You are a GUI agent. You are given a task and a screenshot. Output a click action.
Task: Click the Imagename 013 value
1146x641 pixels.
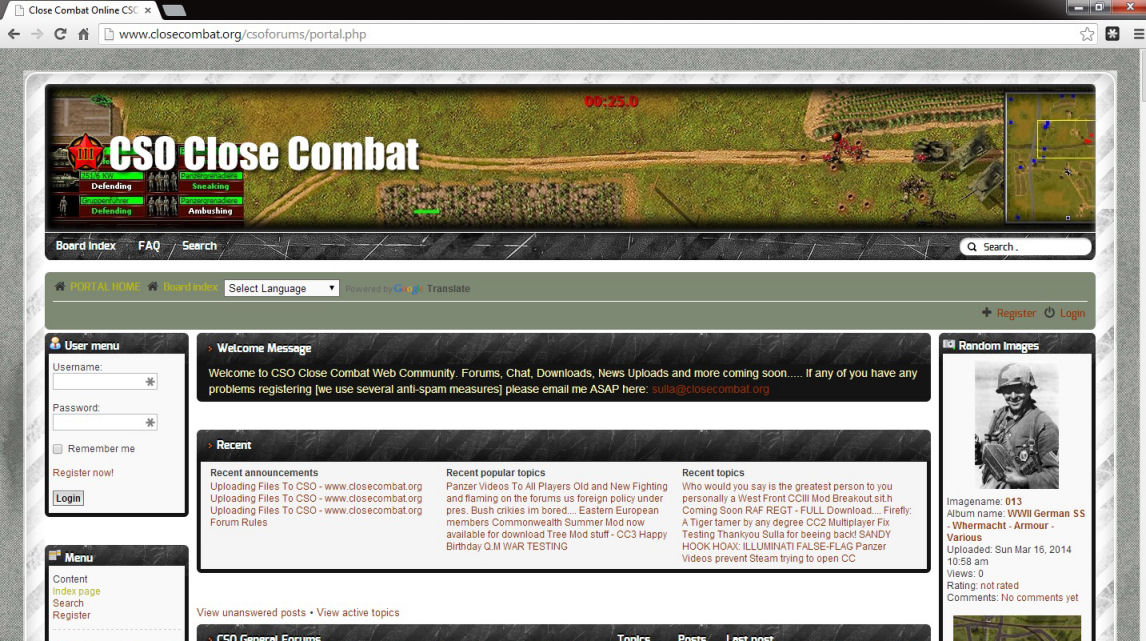[1013, 501]
